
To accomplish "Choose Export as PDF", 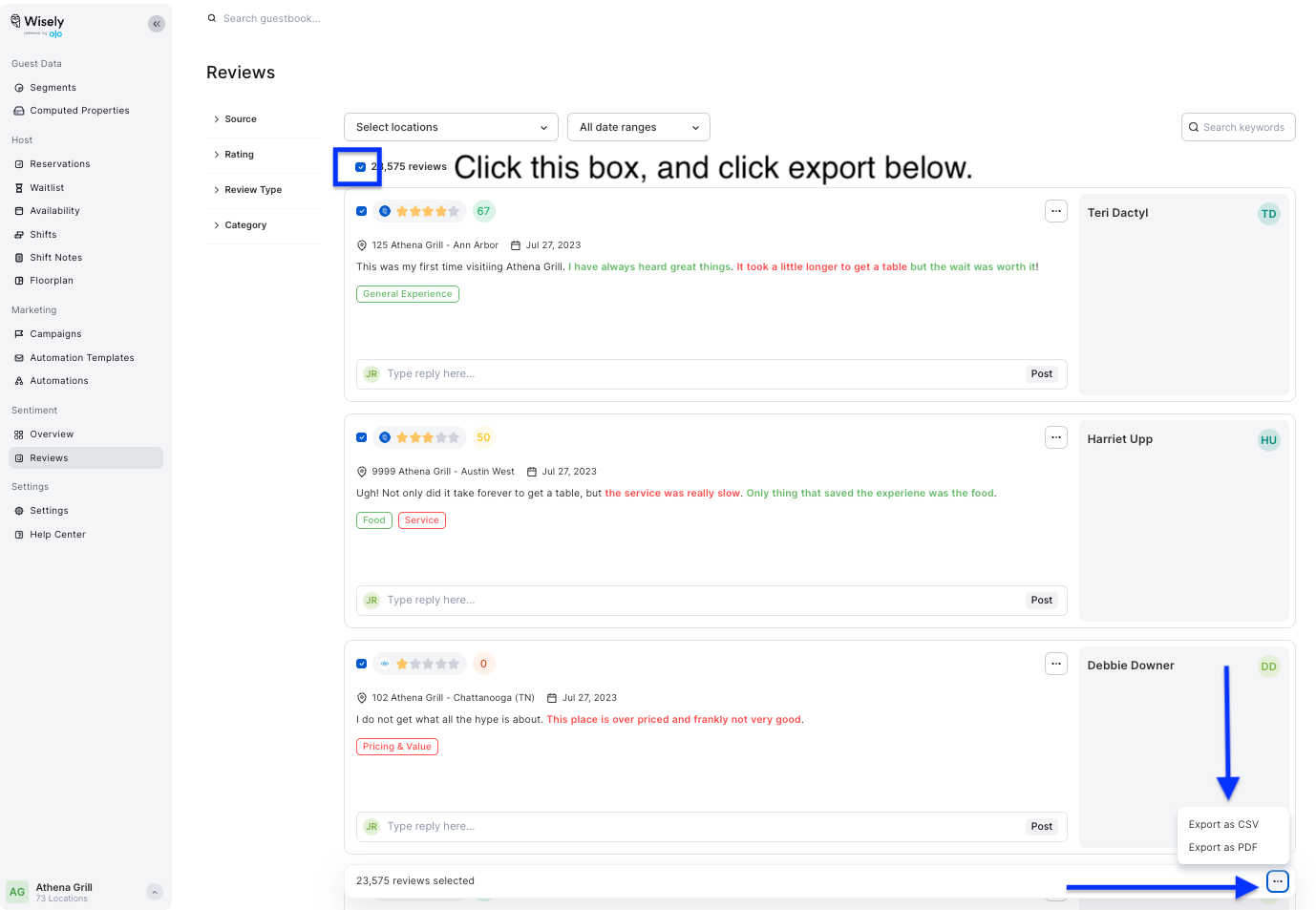I will pyautogui.click(x=1222, y=847).
